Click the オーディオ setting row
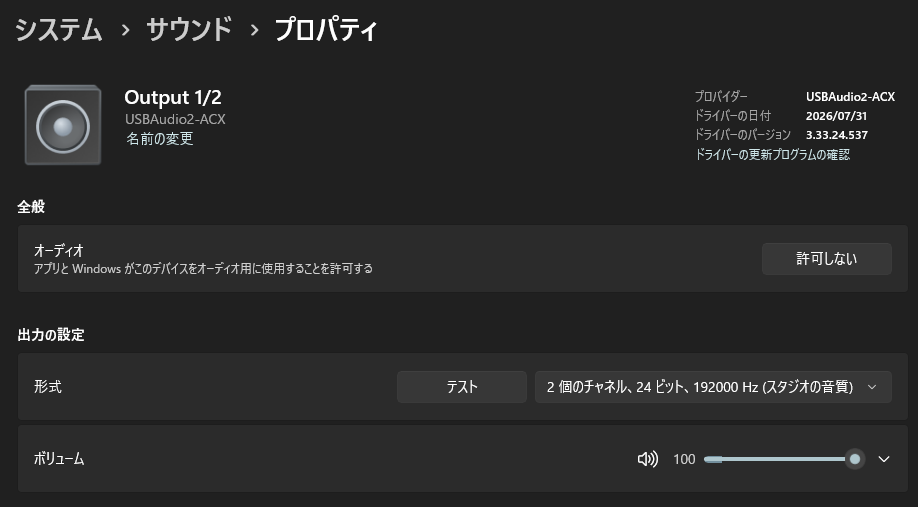This screenshot has height=507, width=918. 463,259
